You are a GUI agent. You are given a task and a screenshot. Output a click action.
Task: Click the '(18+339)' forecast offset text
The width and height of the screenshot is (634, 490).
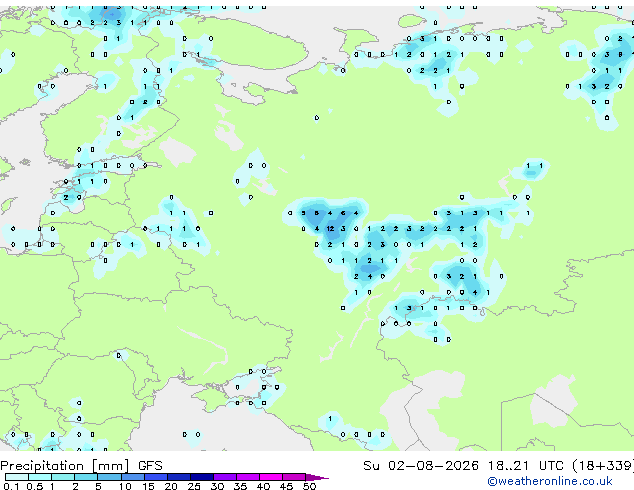click(603, 466)
